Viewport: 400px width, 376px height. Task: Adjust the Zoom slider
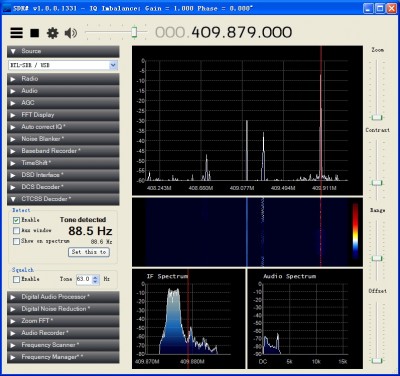[377, 118]
